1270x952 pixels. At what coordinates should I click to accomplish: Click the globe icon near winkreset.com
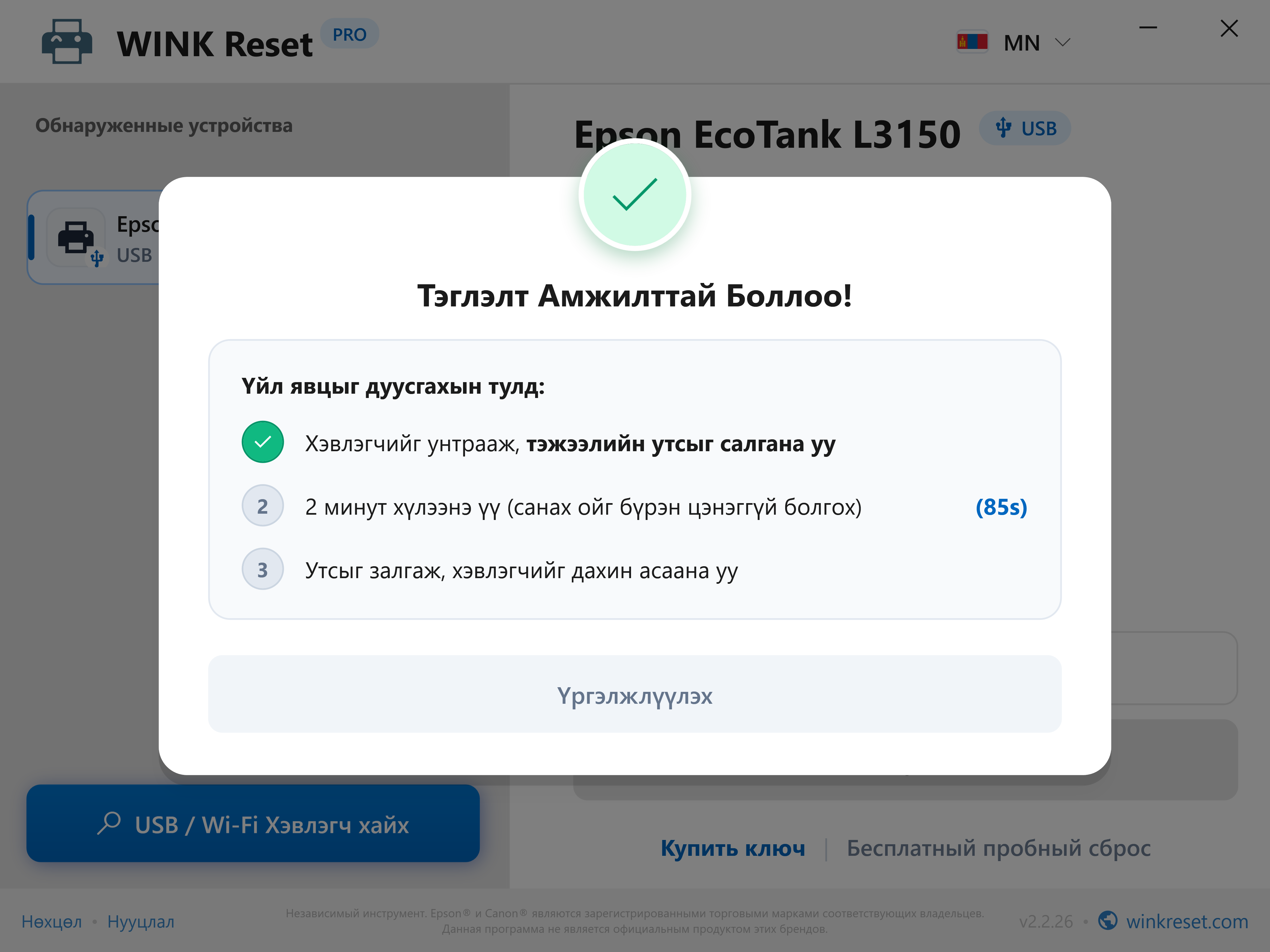pos(1108,921)
